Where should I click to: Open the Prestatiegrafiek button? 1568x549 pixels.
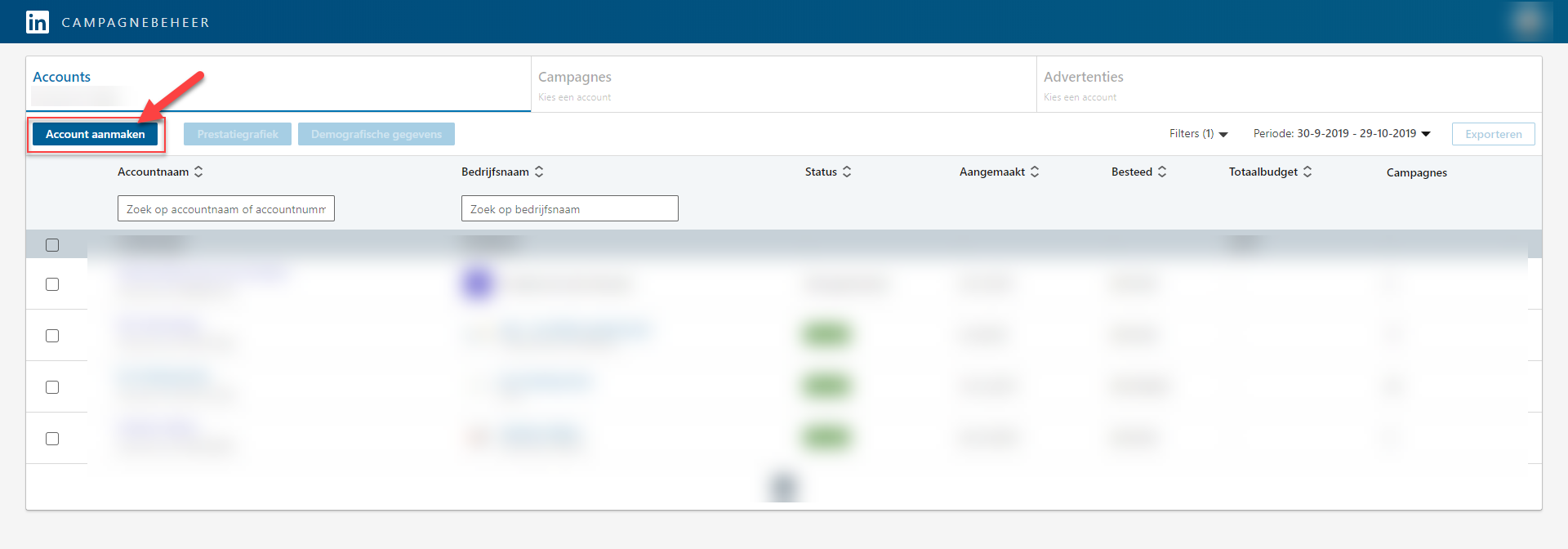[x=238, y=134]
